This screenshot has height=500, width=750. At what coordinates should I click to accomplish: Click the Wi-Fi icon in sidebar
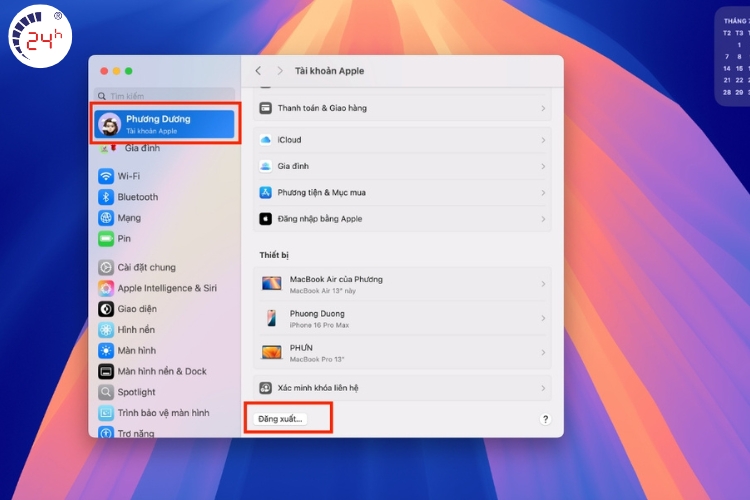106,176
